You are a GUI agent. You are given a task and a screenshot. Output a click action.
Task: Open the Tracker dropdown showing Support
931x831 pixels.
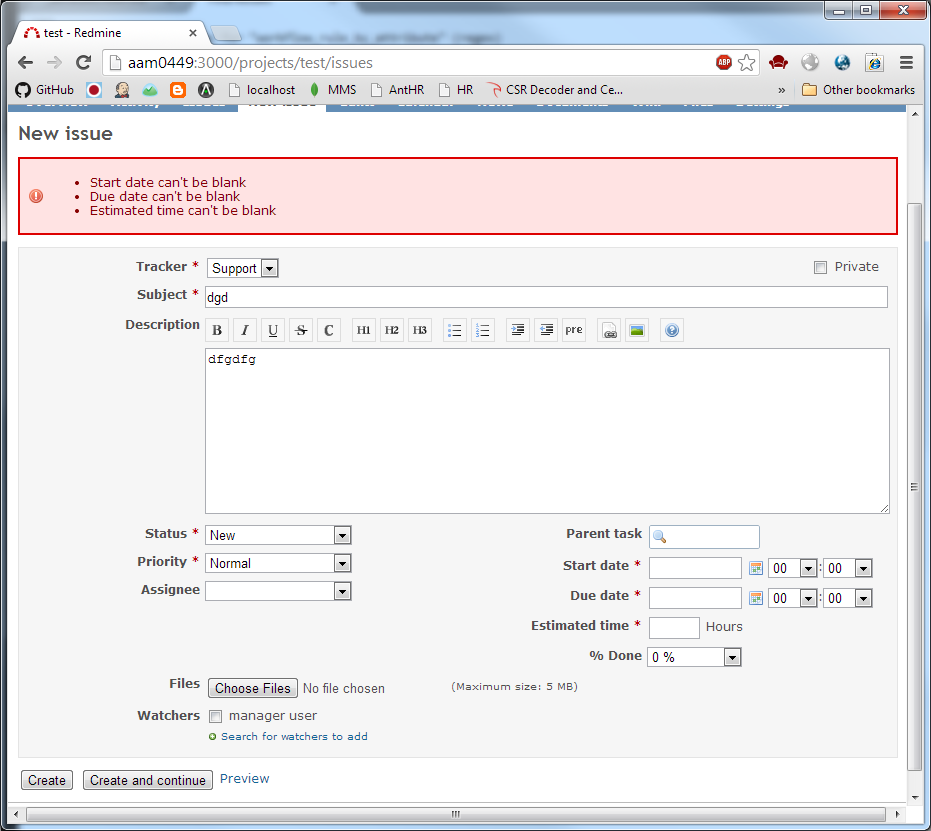click(x=242, y=268)
